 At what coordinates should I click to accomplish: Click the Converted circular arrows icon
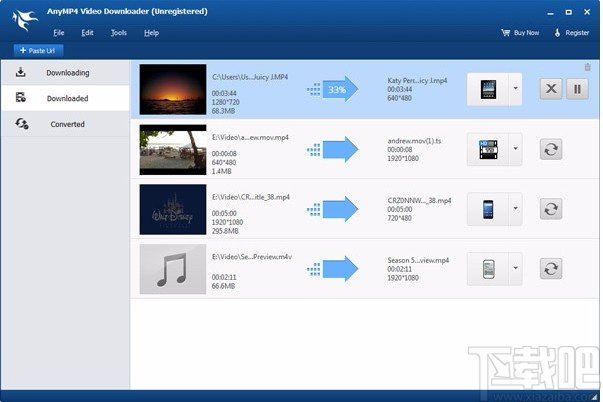pyautogui.click(x=22, y=123)
